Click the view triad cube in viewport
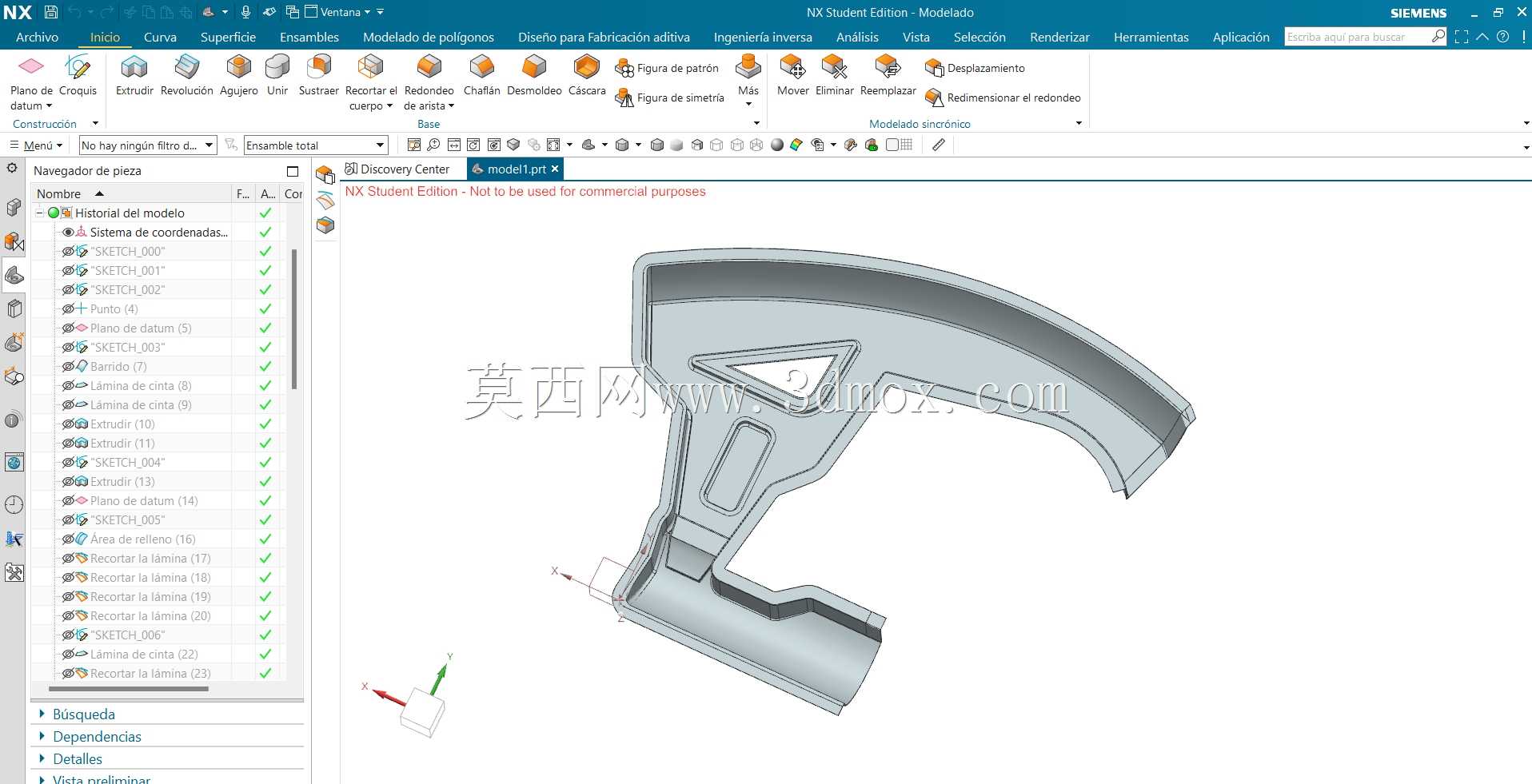The image size is (1532, 784). point(422,711)
